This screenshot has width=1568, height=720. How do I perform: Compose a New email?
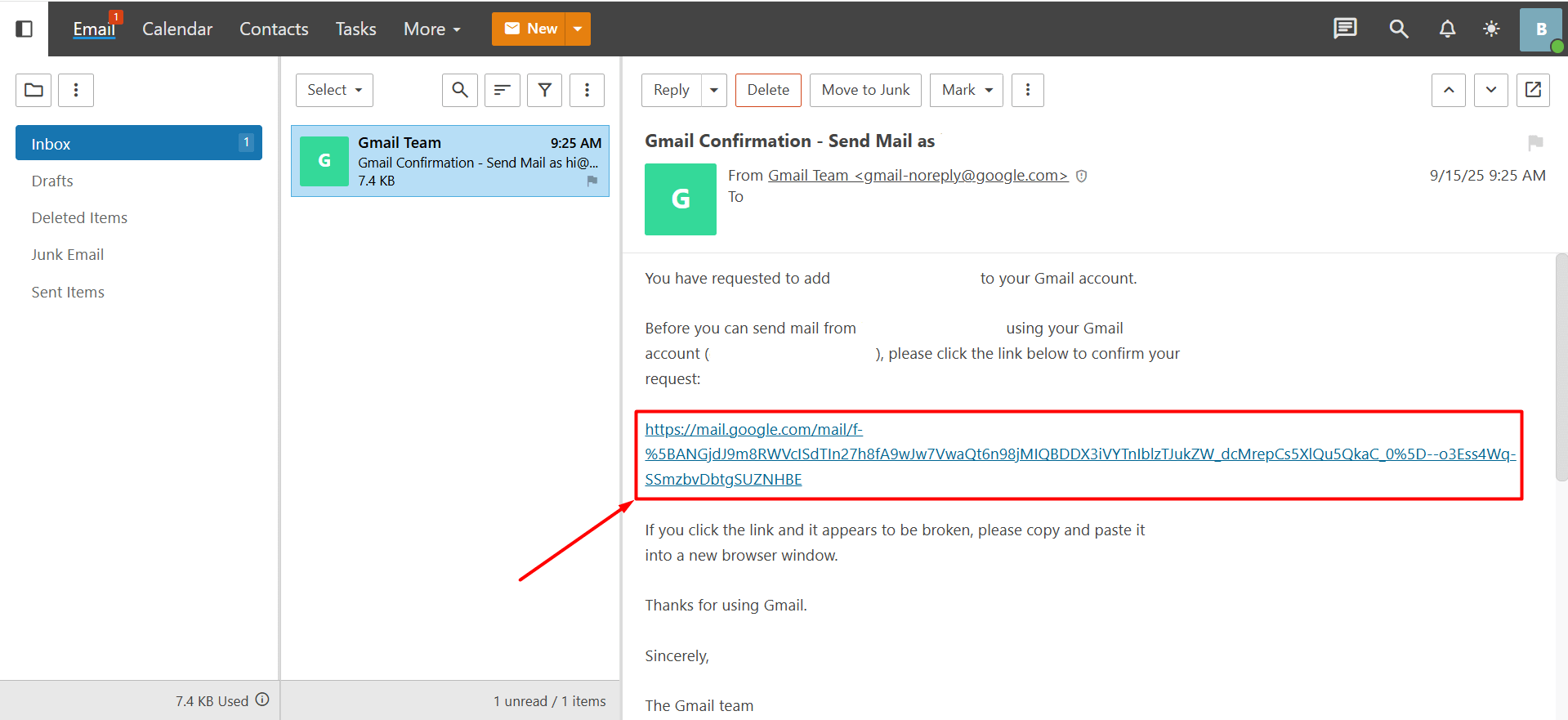[529, 29]
